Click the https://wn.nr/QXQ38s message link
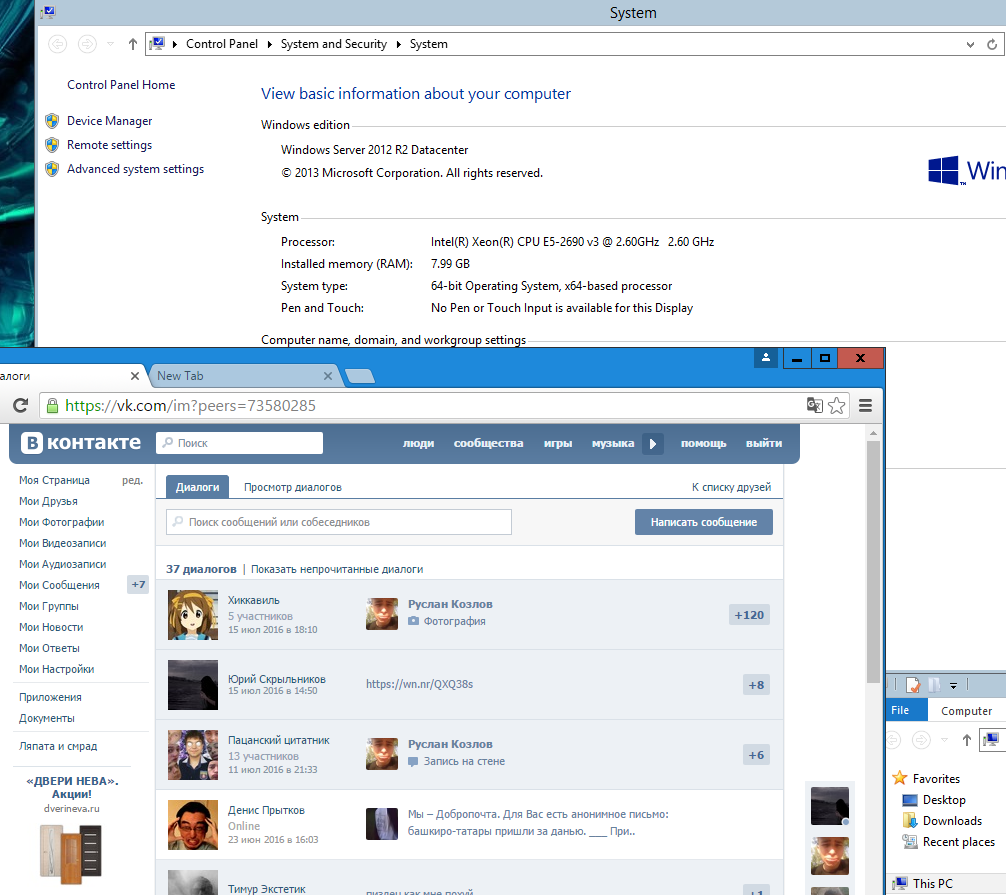Screen dimensions: 1006x895 click(420, 684)
